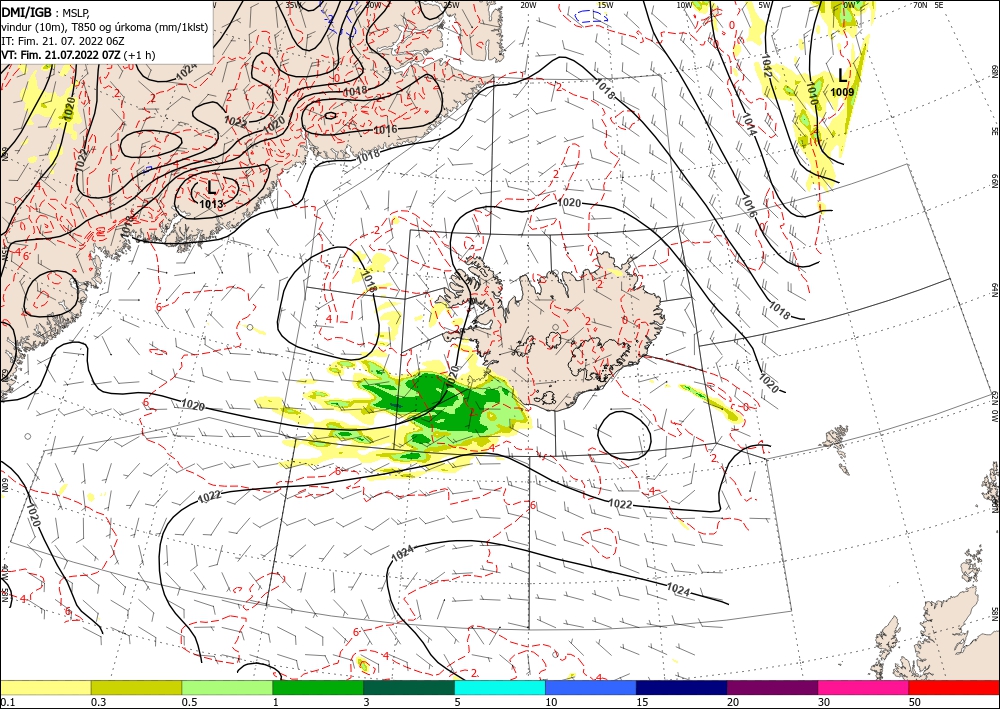Click the '1013' pressure value under Greenland low
Image resolution: width=1000 pixels, height=709 pixels.
[x=212, y=204]
